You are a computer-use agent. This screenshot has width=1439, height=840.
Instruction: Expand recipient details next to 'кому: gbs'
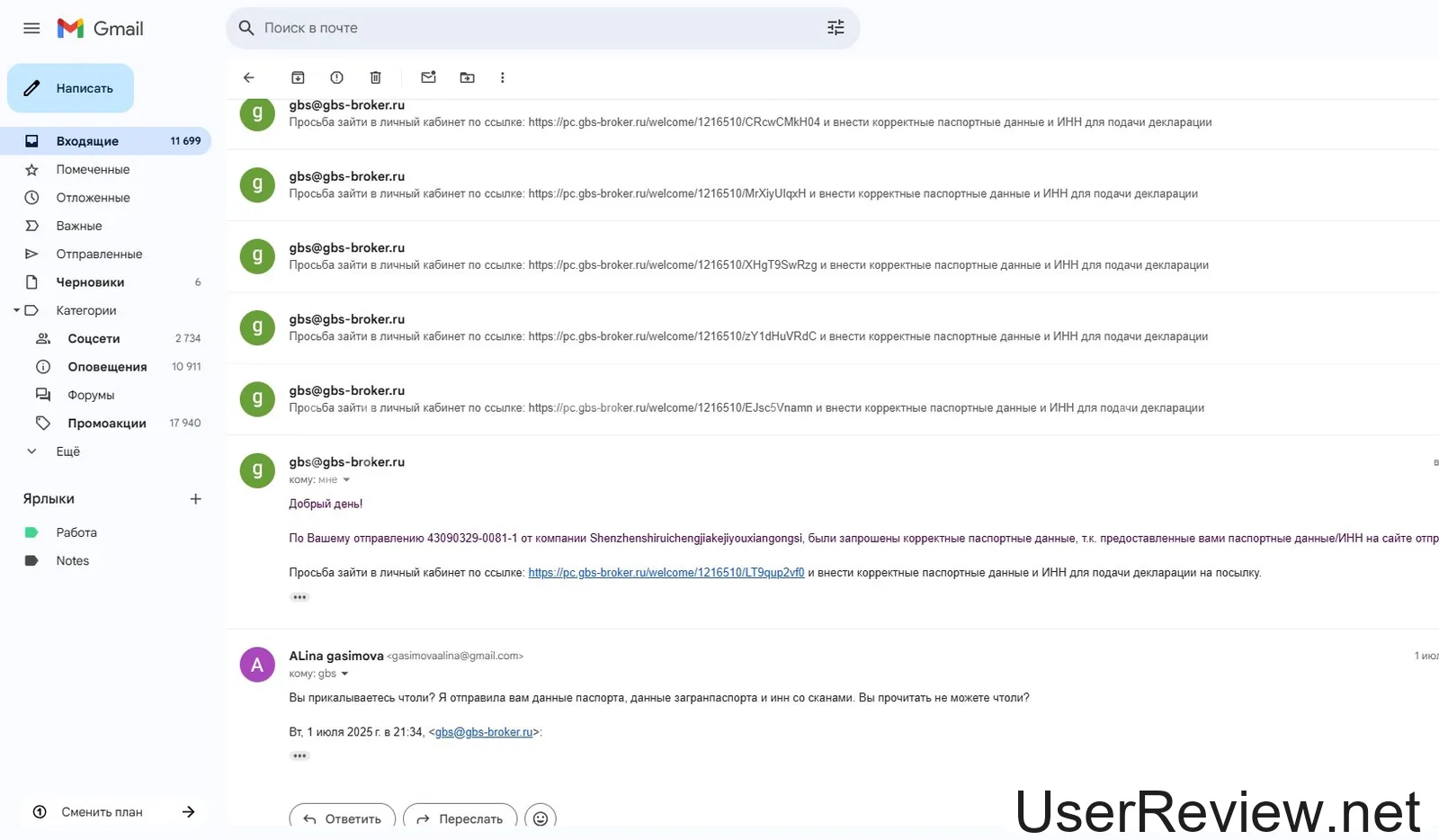click(x=344, y=674)
